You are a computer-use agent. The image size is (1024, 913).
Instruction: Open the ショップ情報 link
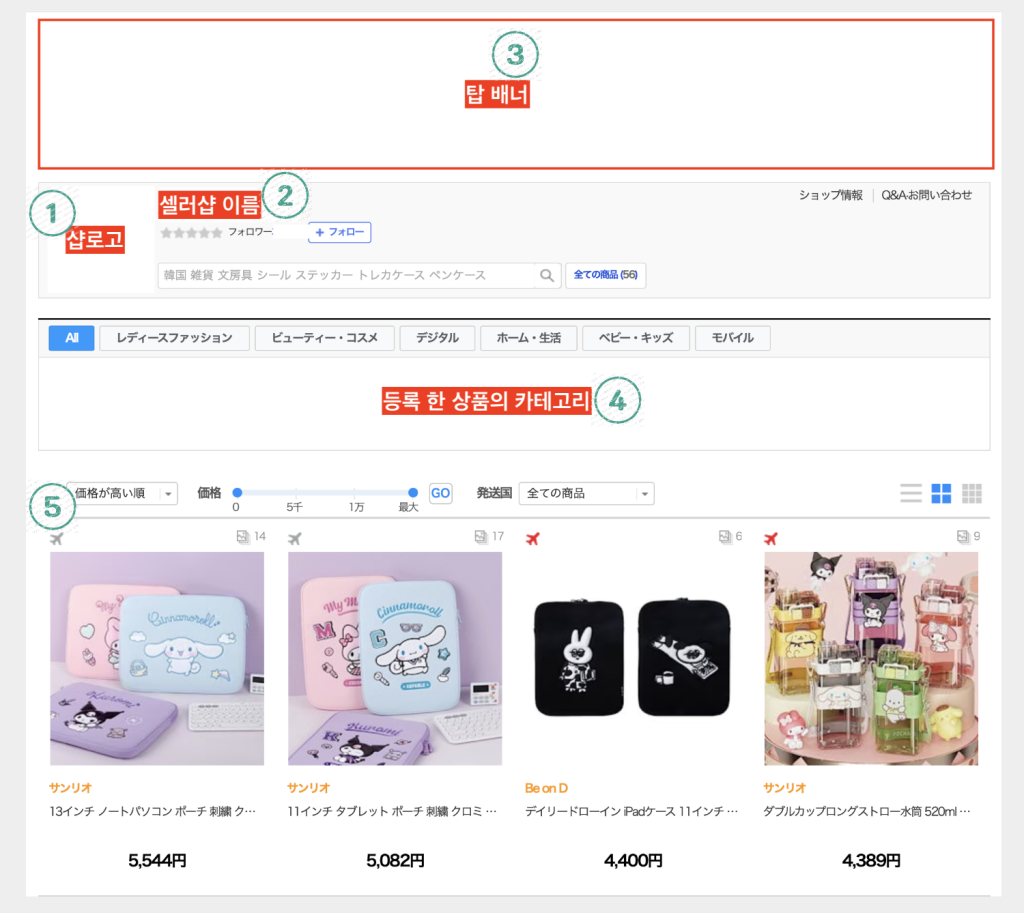pyautogui.click(x=831, y=195)
